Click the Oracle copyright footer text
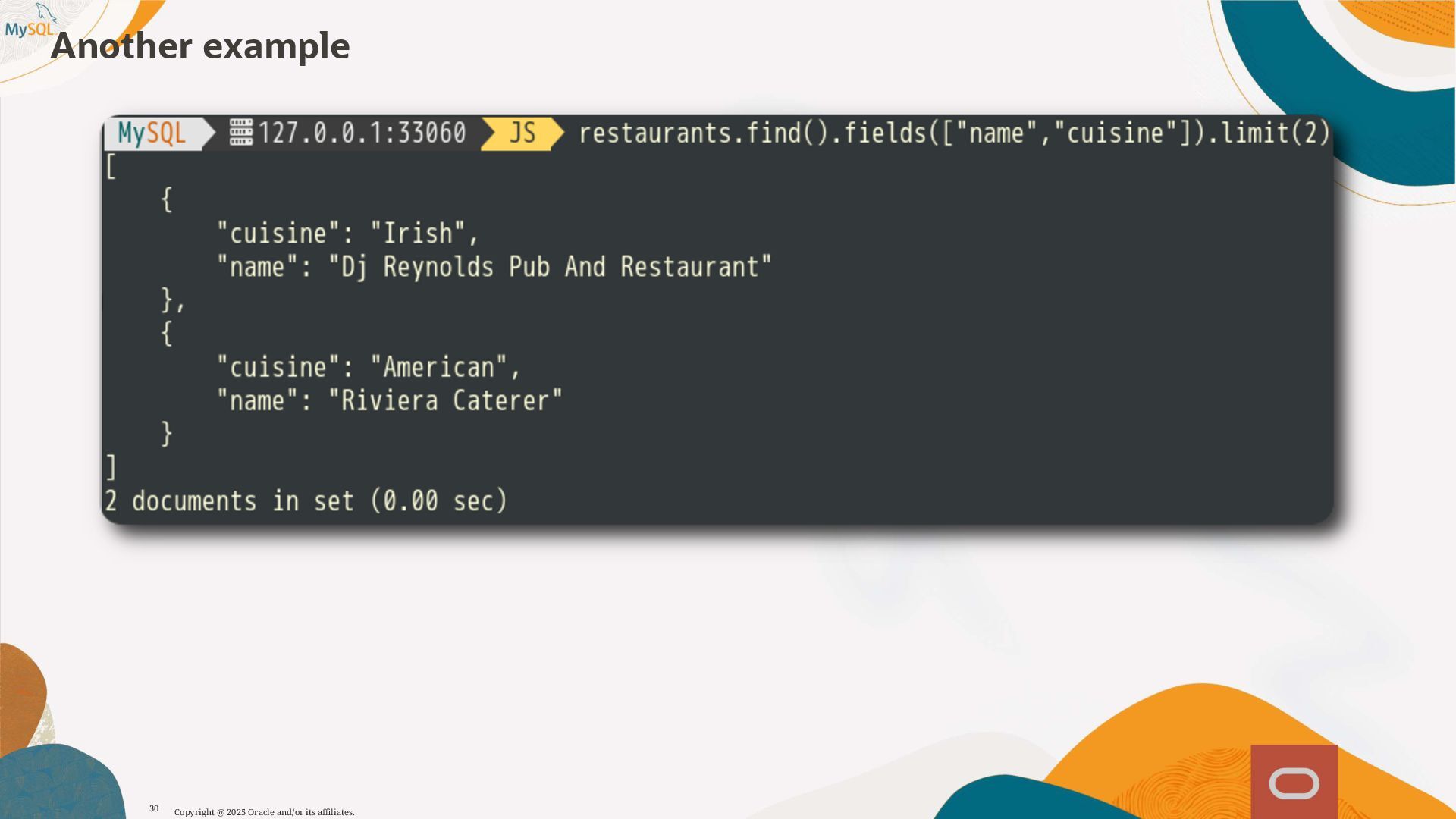Image resolution: width=1456 pixels, height=819 pixels. pyautogui.click(x=264, y=812)
